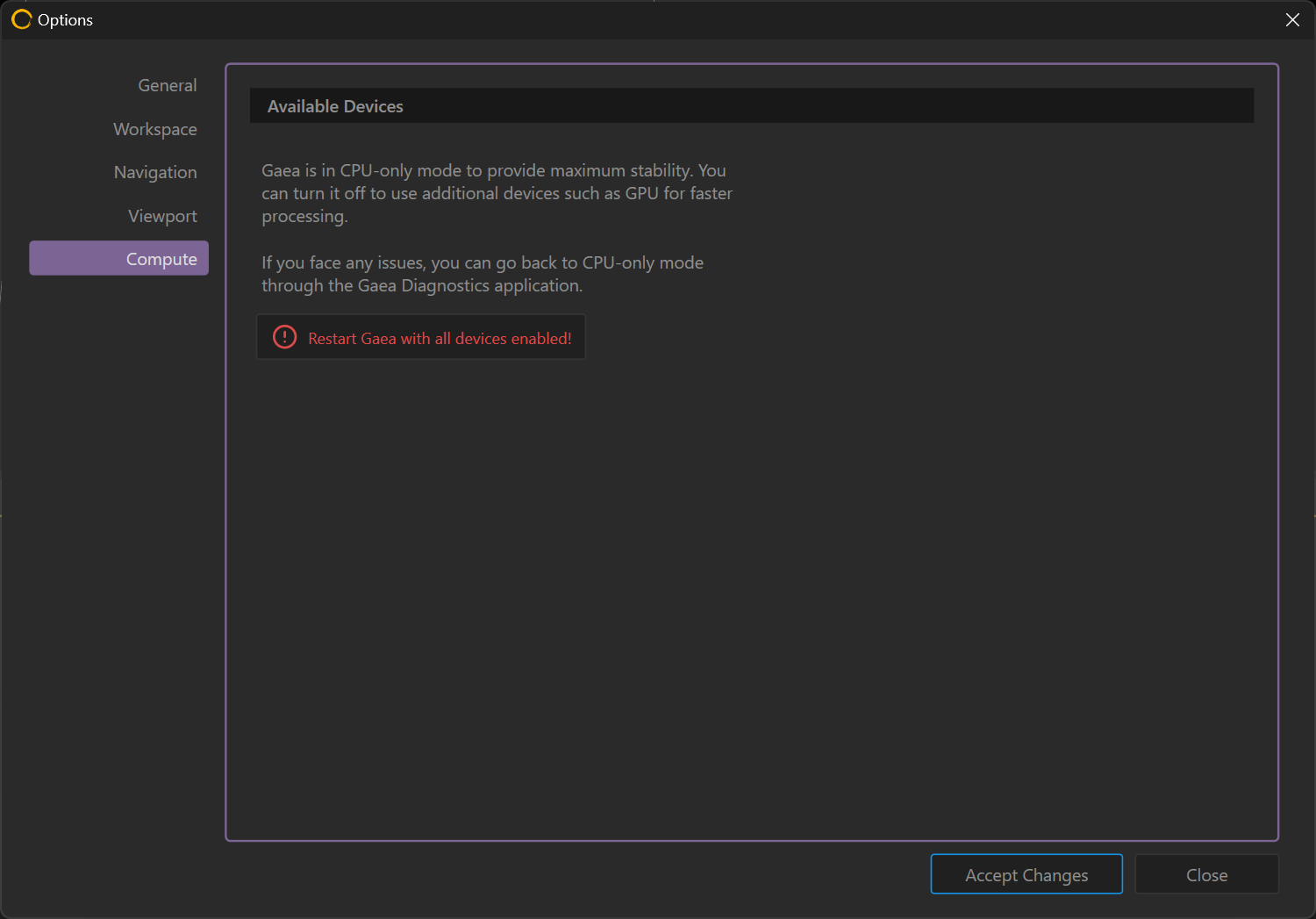Switch to the Workspace tab
This screenshot has width=1316, height=919.
coord(154,129)
